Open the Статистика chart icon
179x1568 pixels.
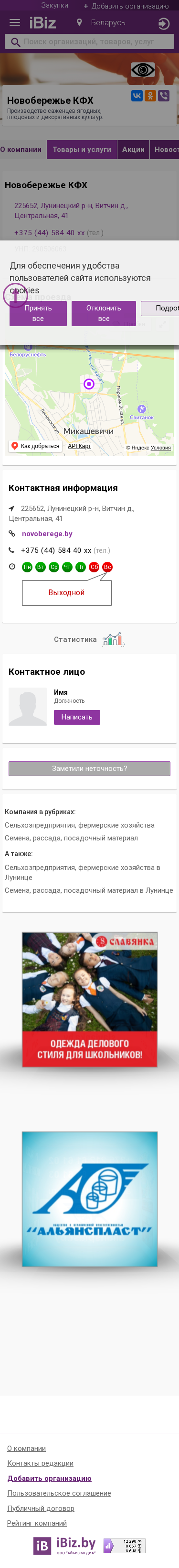(113, 639)
